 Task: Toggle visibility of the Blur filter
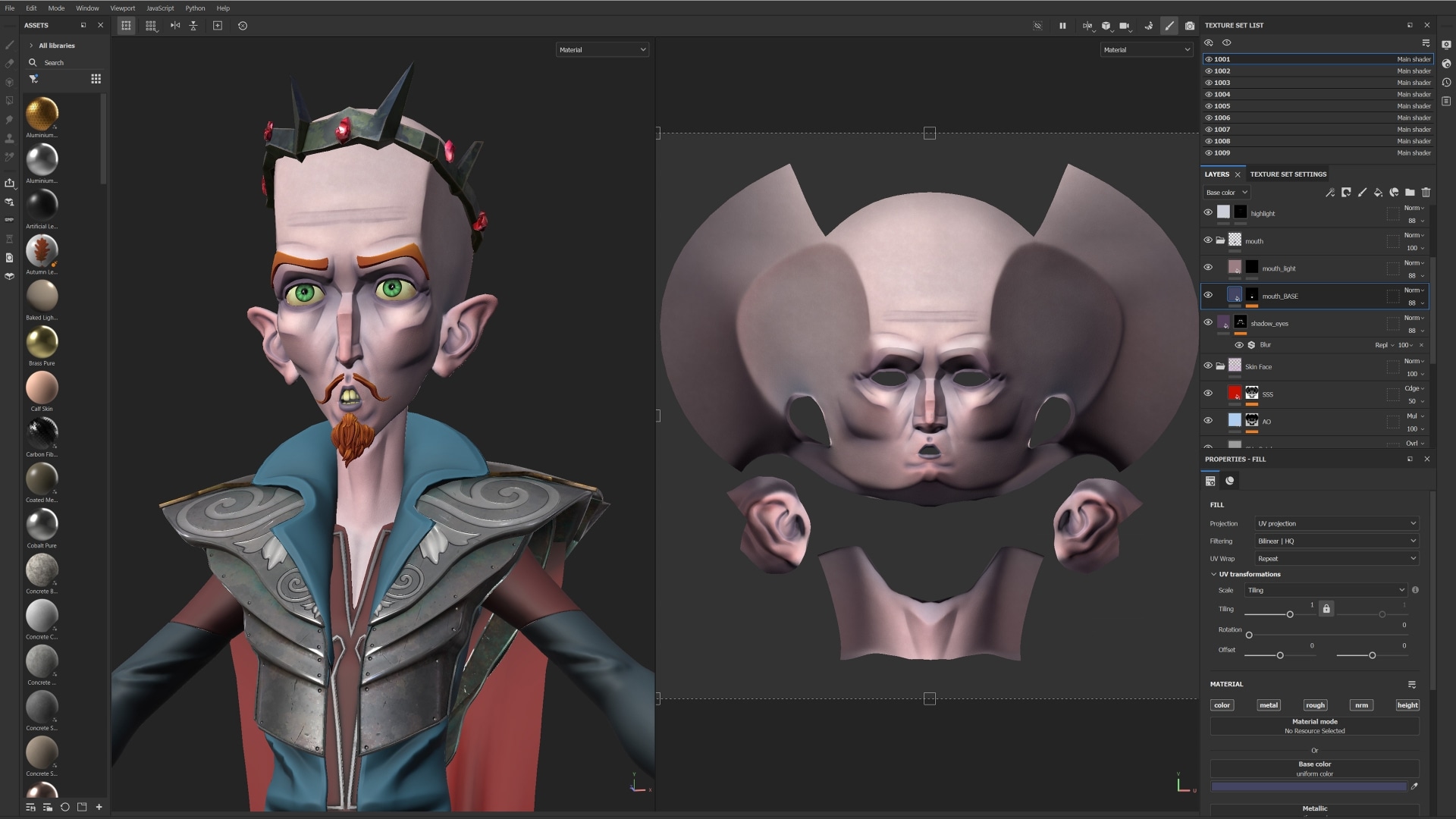(x=1239, y=345)
